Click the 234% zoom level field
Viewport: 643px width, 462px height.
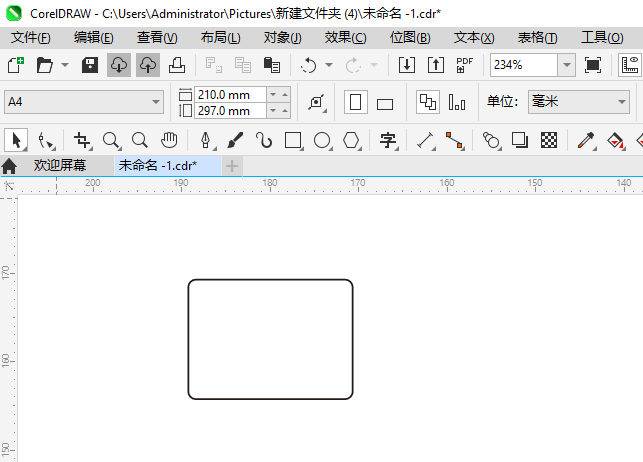pos(524,65)
